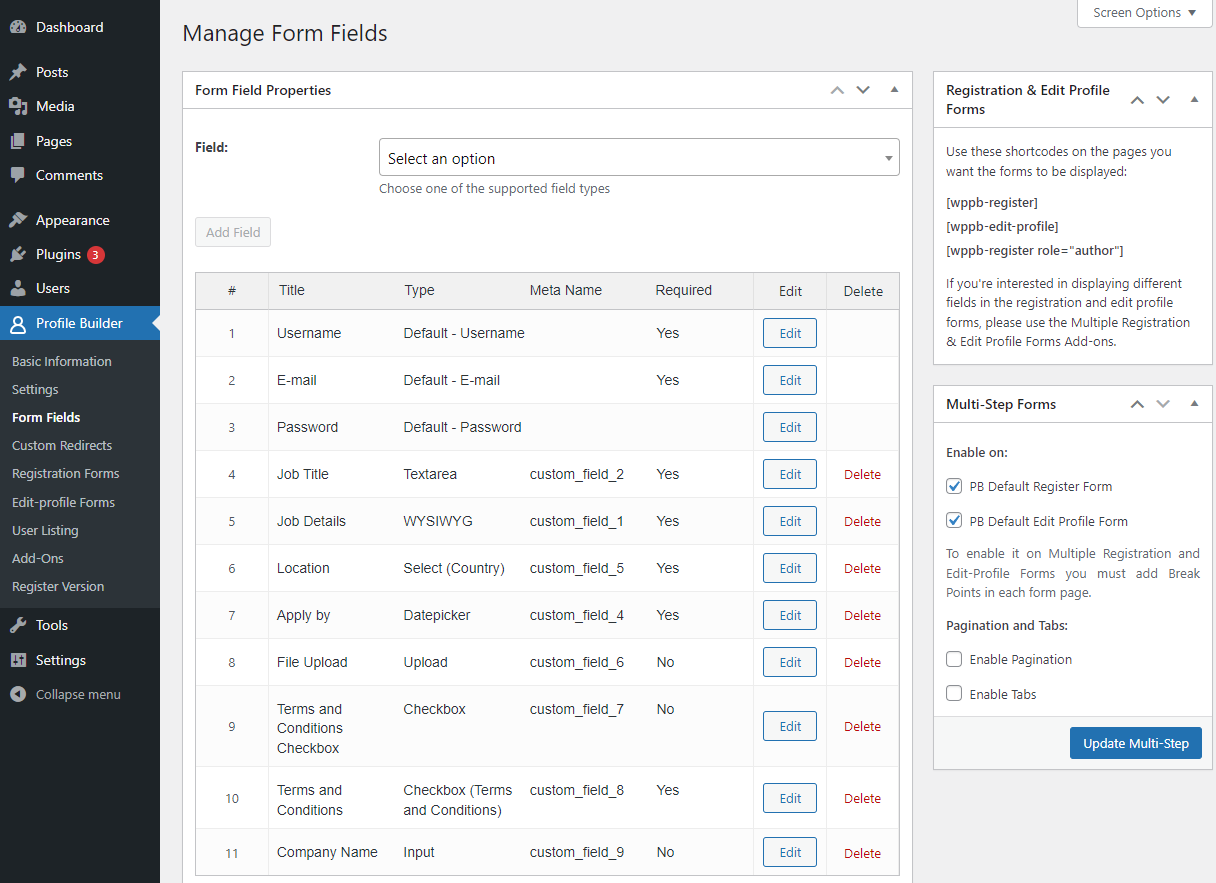This screenshot has height=883, width=1216.
Task: Delete the Company Name field
Action: [862, 854]
